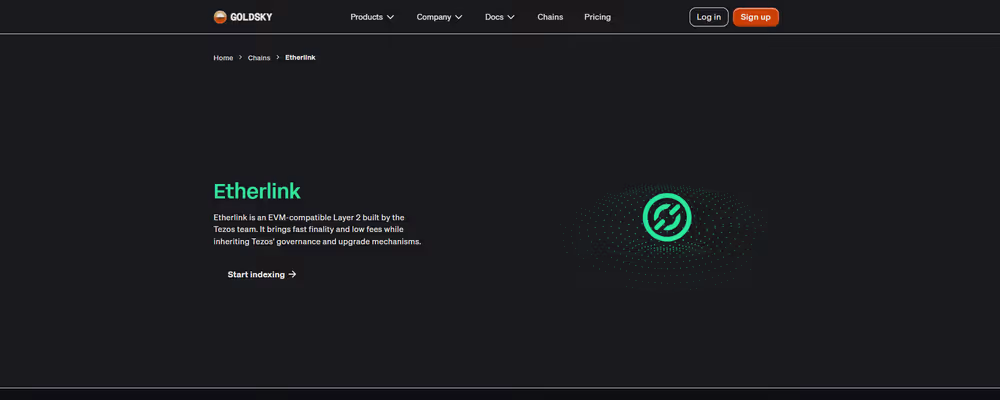Click the arrow icon after Start indexing
Image resolution: width=1000 pixels, height=400 pixels.
point(292,274)
